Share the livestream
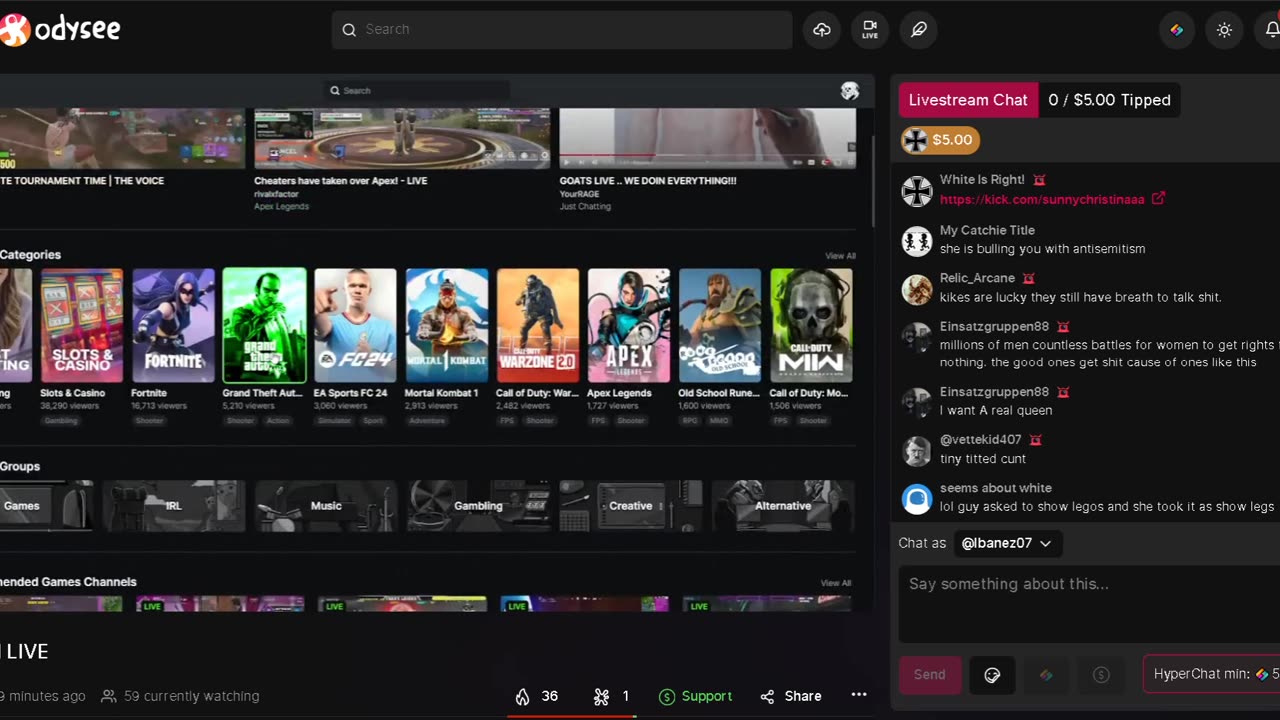Screen dimensions: 1280x720 tap(791, 696)
